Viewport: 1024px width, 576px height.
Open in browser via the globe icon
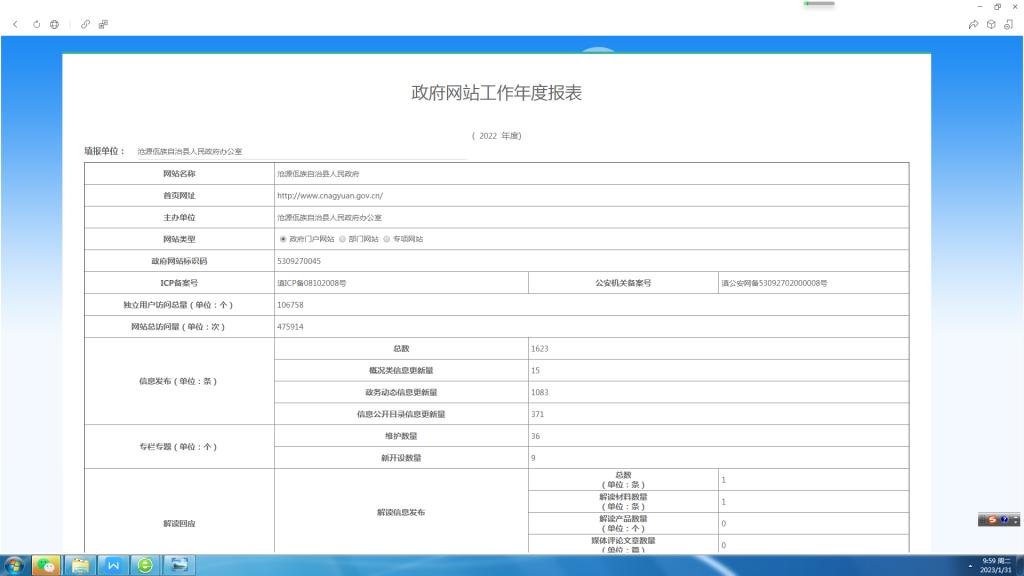click(54, 24)
